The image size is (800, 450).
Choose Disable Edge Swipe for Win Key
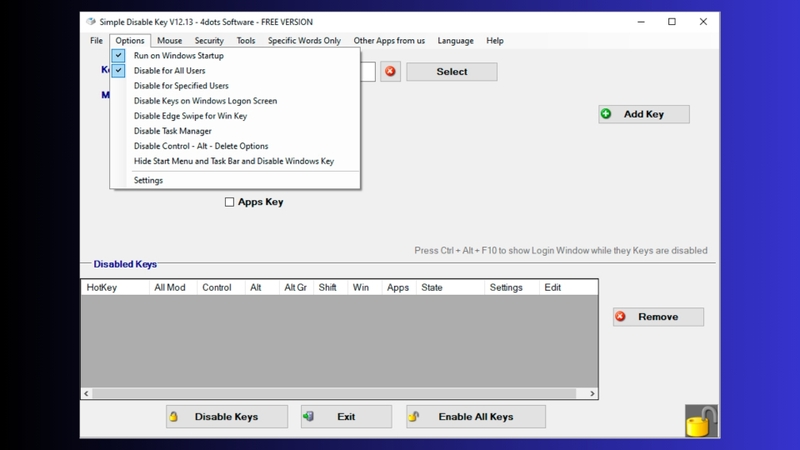coord(235,116)
